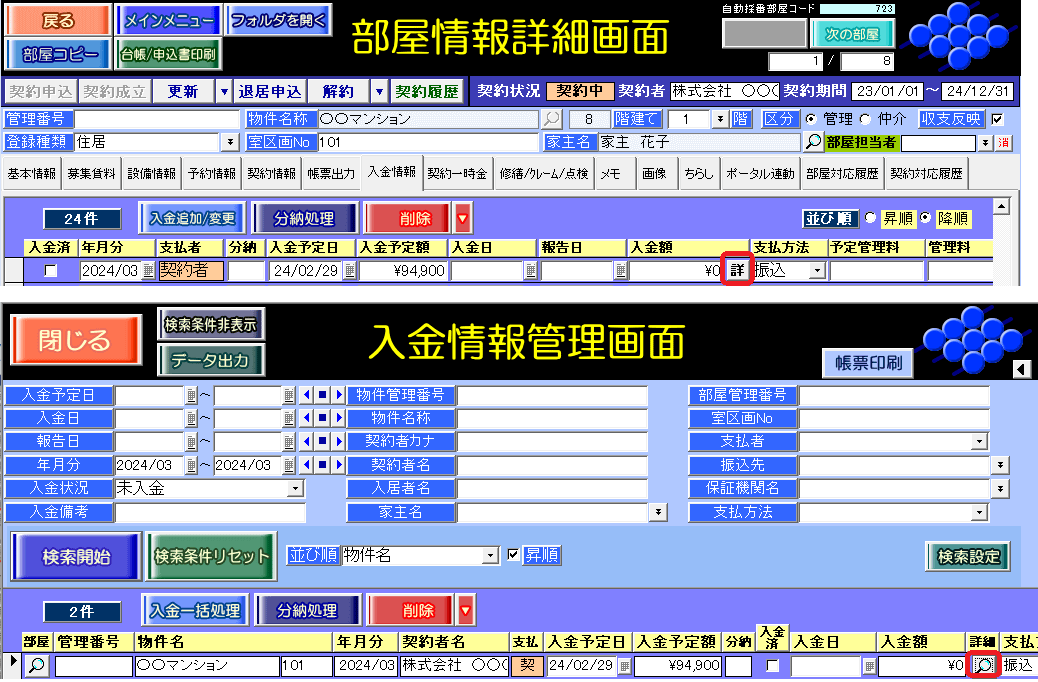Uncheck the 昇順 checkbox next to 並び順
The height and width of the screenshot is (682, 1038).
click(x=514, y=555)
